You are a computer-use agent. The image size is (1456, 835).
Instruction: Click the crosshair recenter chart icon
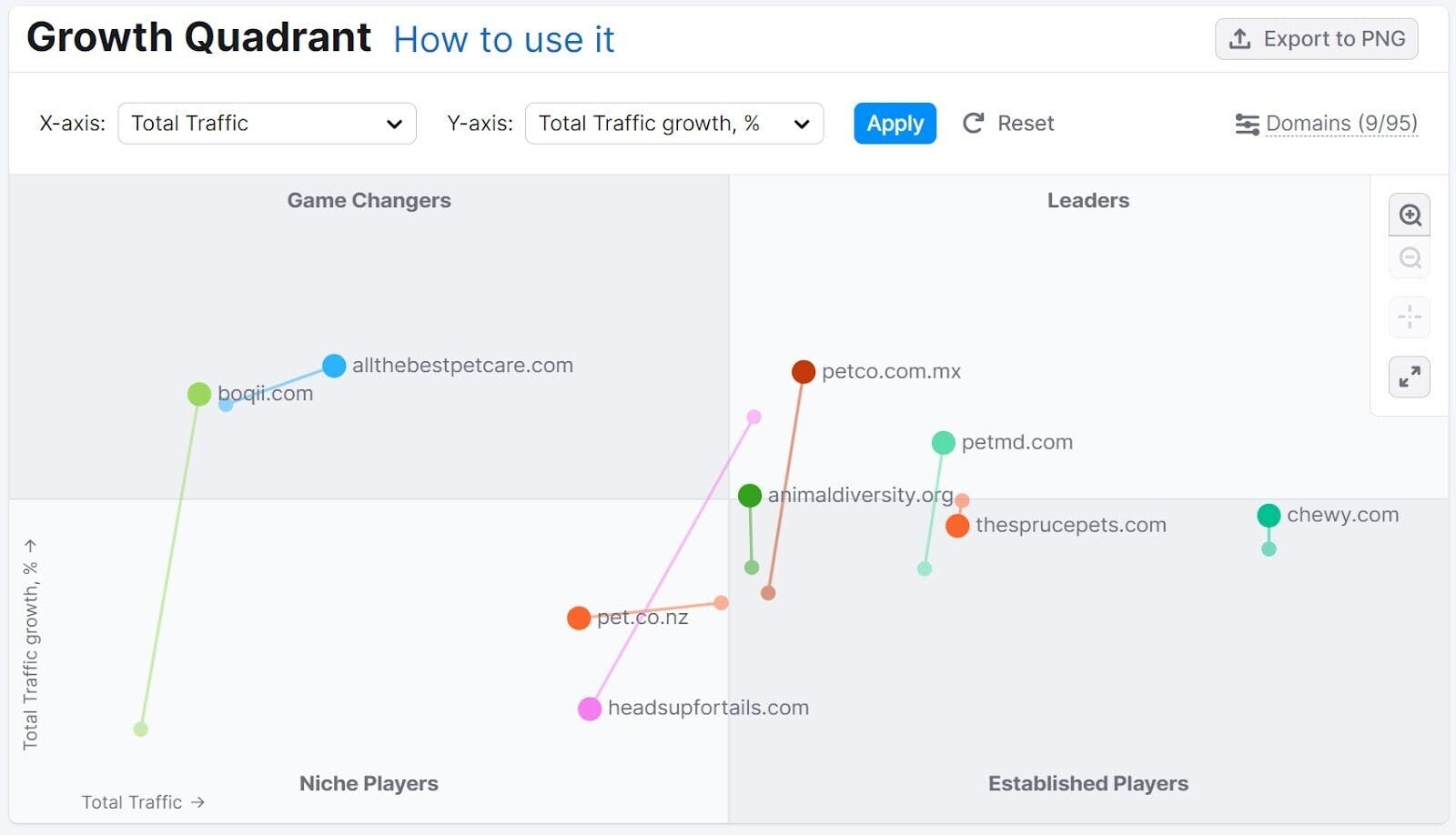(1410, 317)
